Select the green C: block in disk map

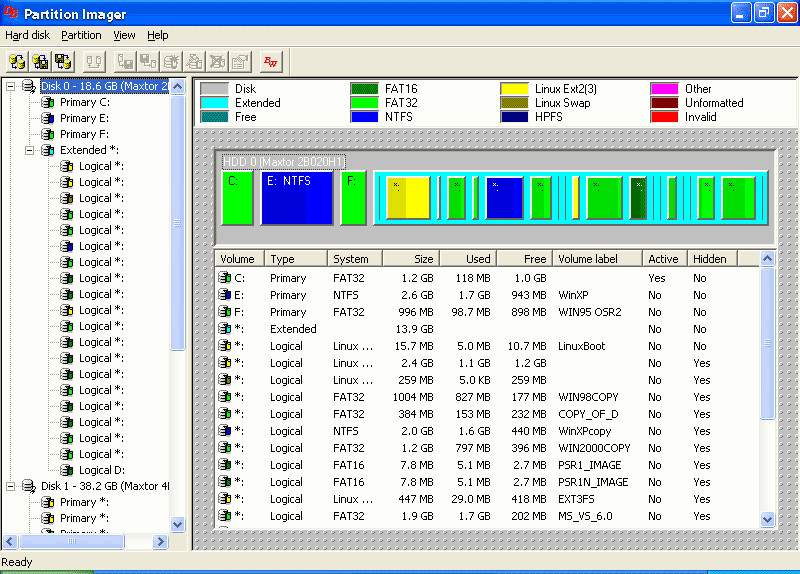coord(238,198)
